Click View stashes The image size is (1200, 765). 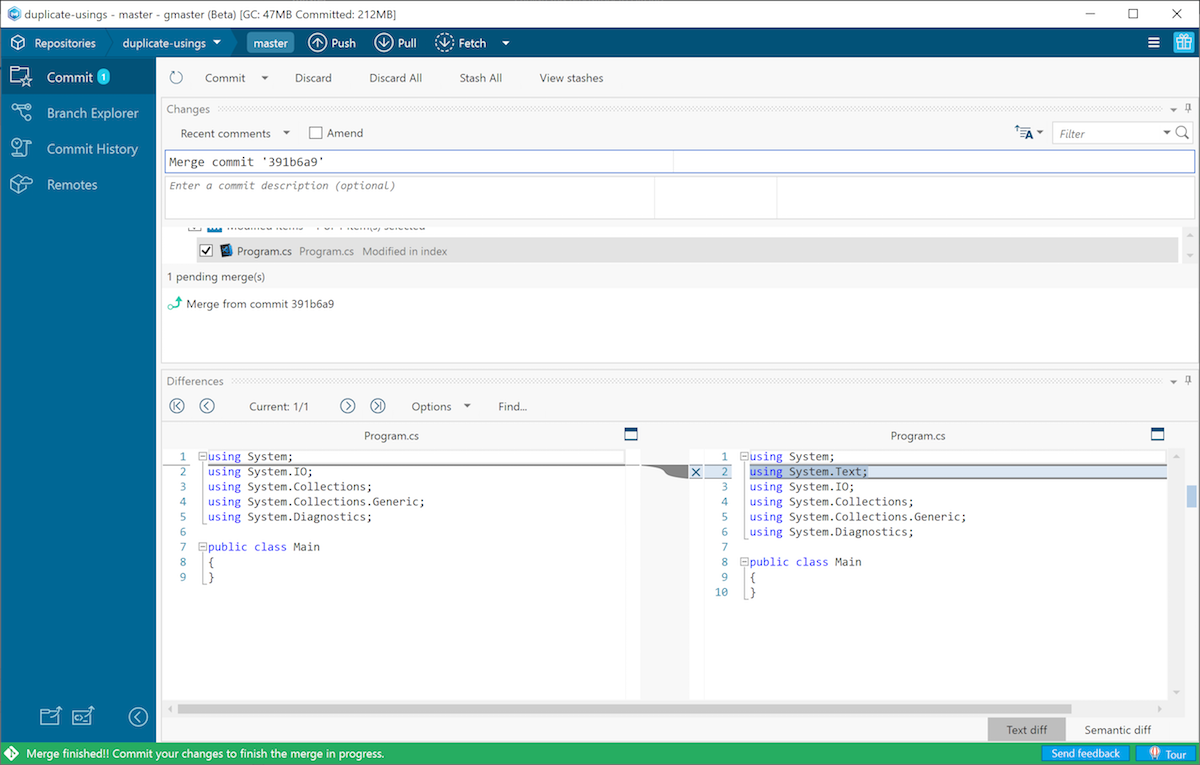[571, 78]
